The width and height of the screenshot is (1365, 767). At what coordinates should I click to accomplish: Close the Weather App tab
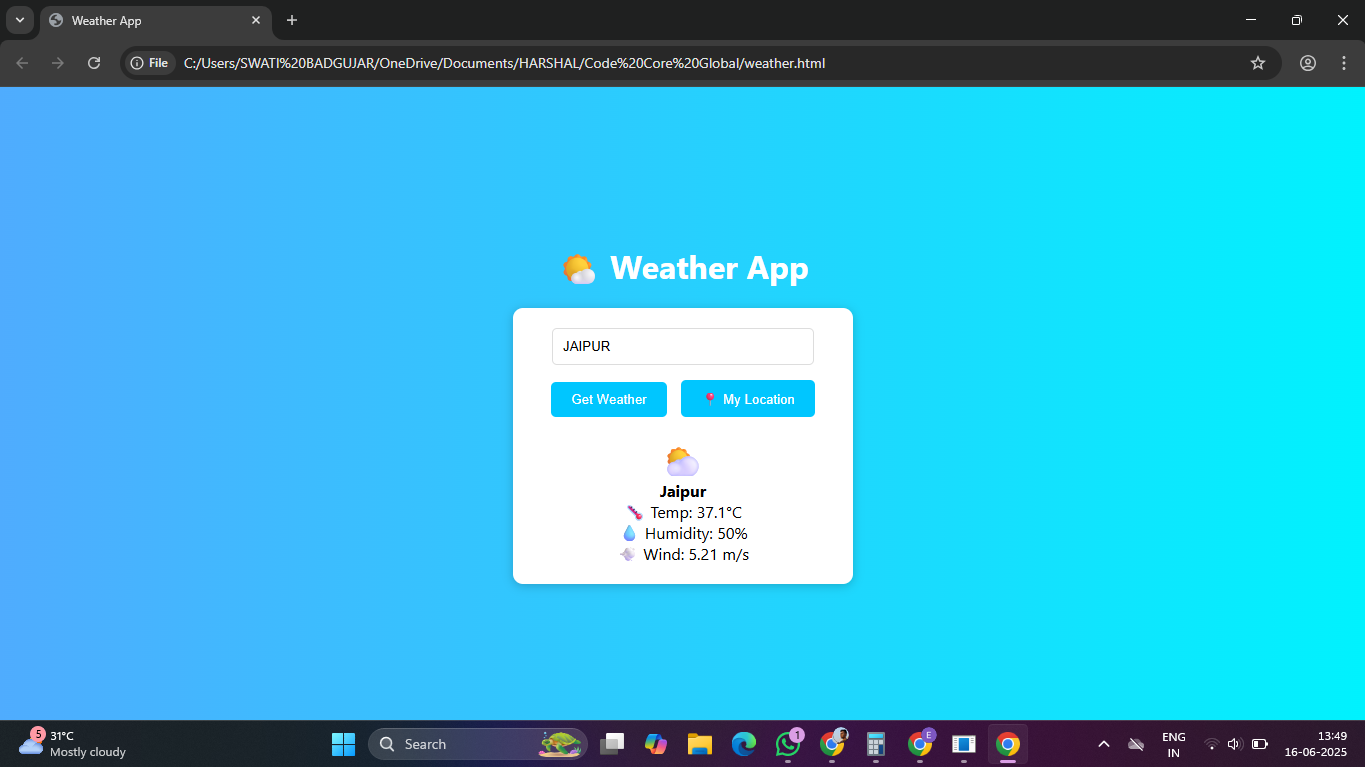[x=256, y=20]
